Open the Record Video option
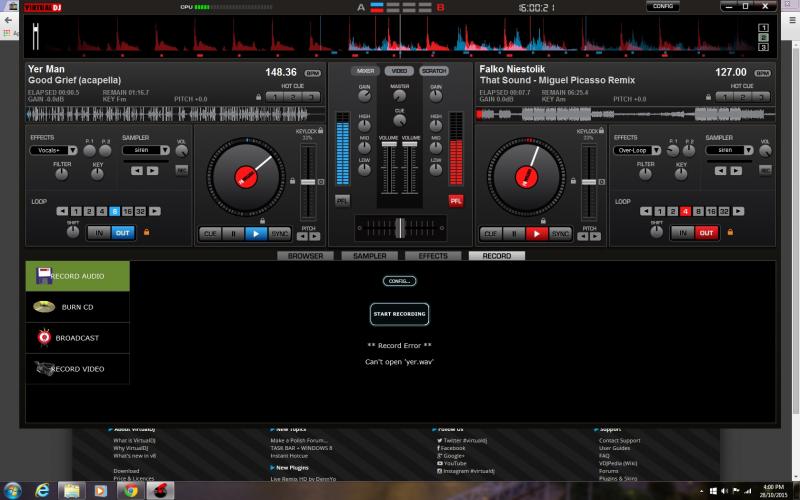 78,369
